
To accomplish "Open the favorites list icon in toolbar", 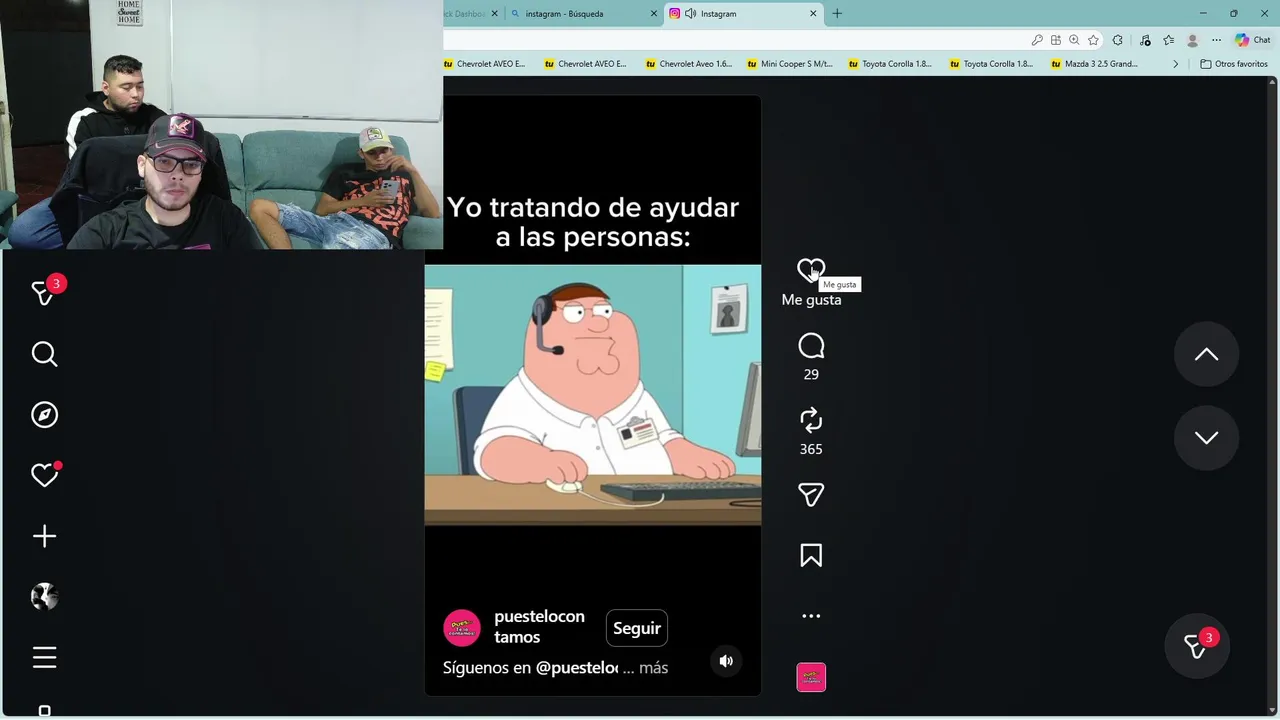I will [x=1168, y=40].
